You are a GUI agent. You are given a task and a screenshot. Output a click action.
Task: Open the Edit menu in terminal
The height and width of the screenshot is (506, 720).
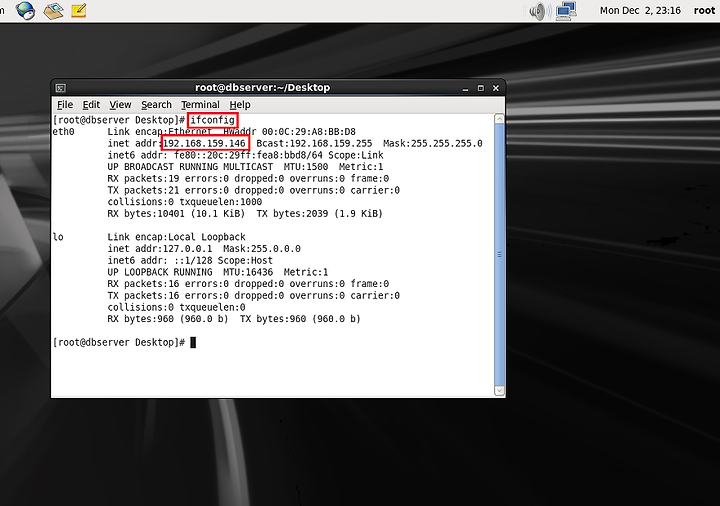pyautogui.click(x=91, y=105)
